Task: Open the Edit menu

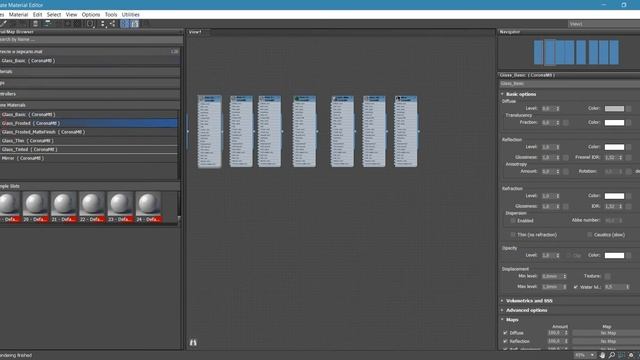Action: click(x=37, y=14)
